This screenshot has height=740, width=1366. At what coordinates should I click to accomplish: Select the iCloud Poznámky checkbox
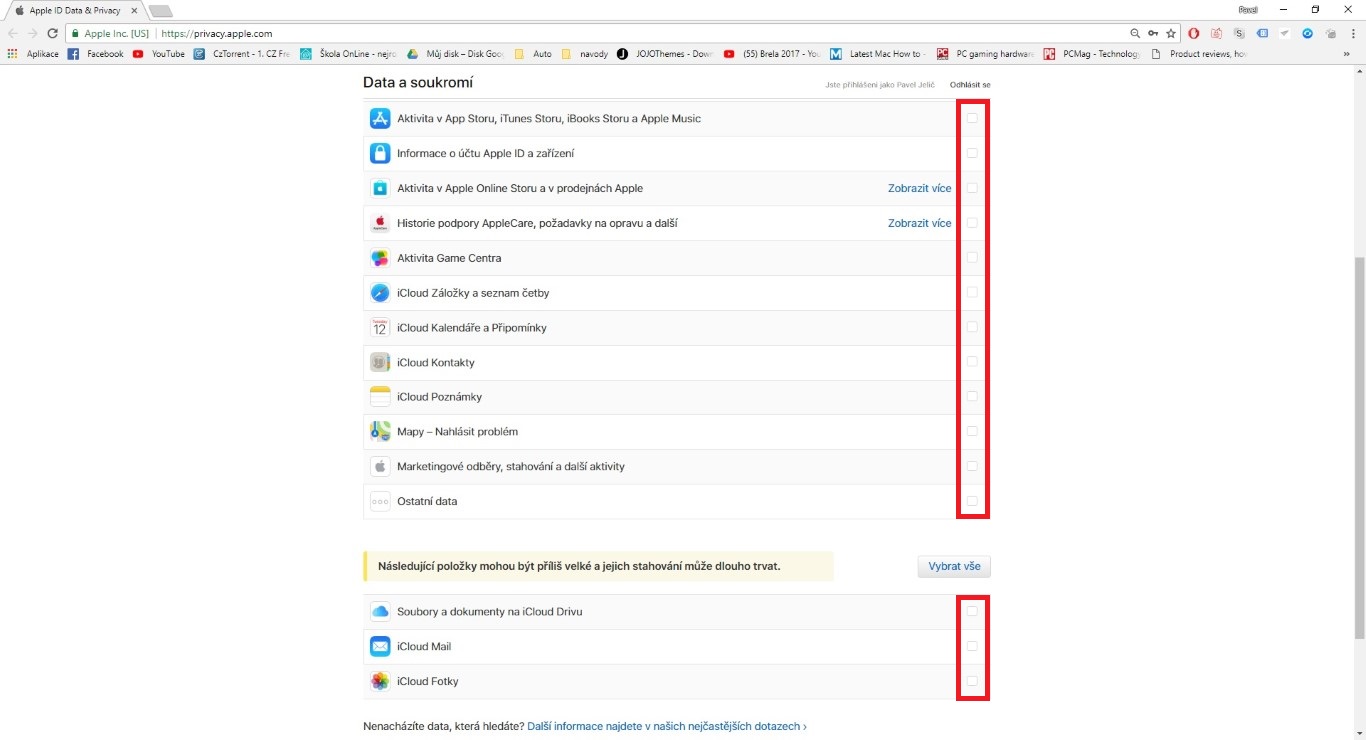click(x=972, y=396)
